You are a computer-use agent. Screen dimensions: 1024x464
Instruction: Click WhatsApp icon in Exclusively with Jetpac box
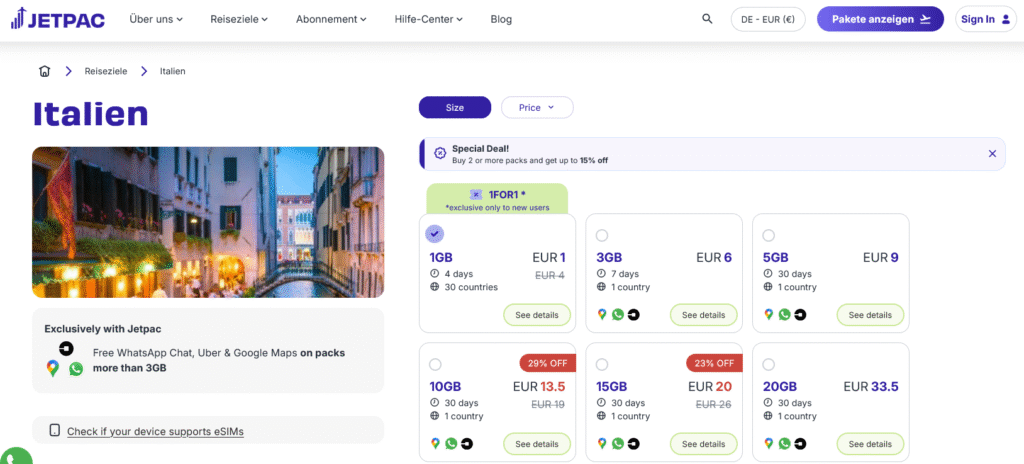click(76, 369)
